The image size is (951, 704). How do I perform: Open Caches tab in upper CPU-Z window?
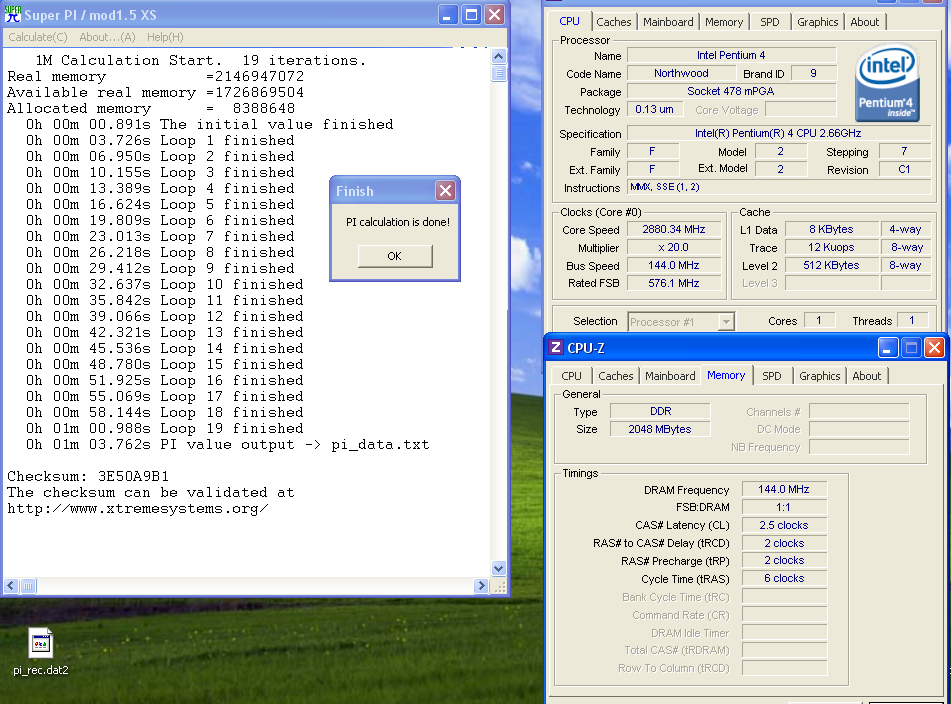(x=614, y=22)
